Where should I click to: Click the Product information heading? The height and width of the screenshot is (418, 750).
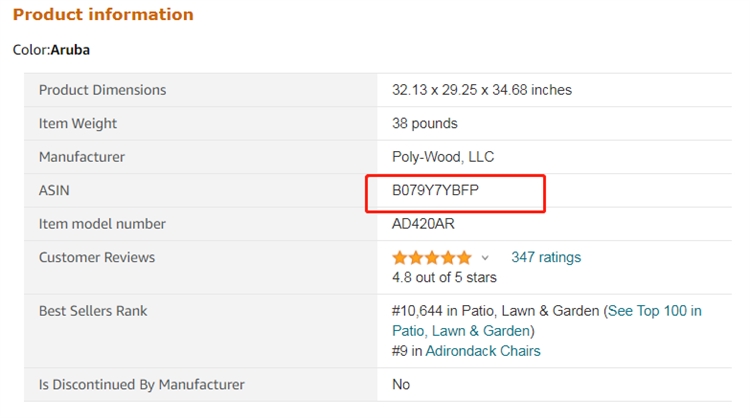[103, 15]
